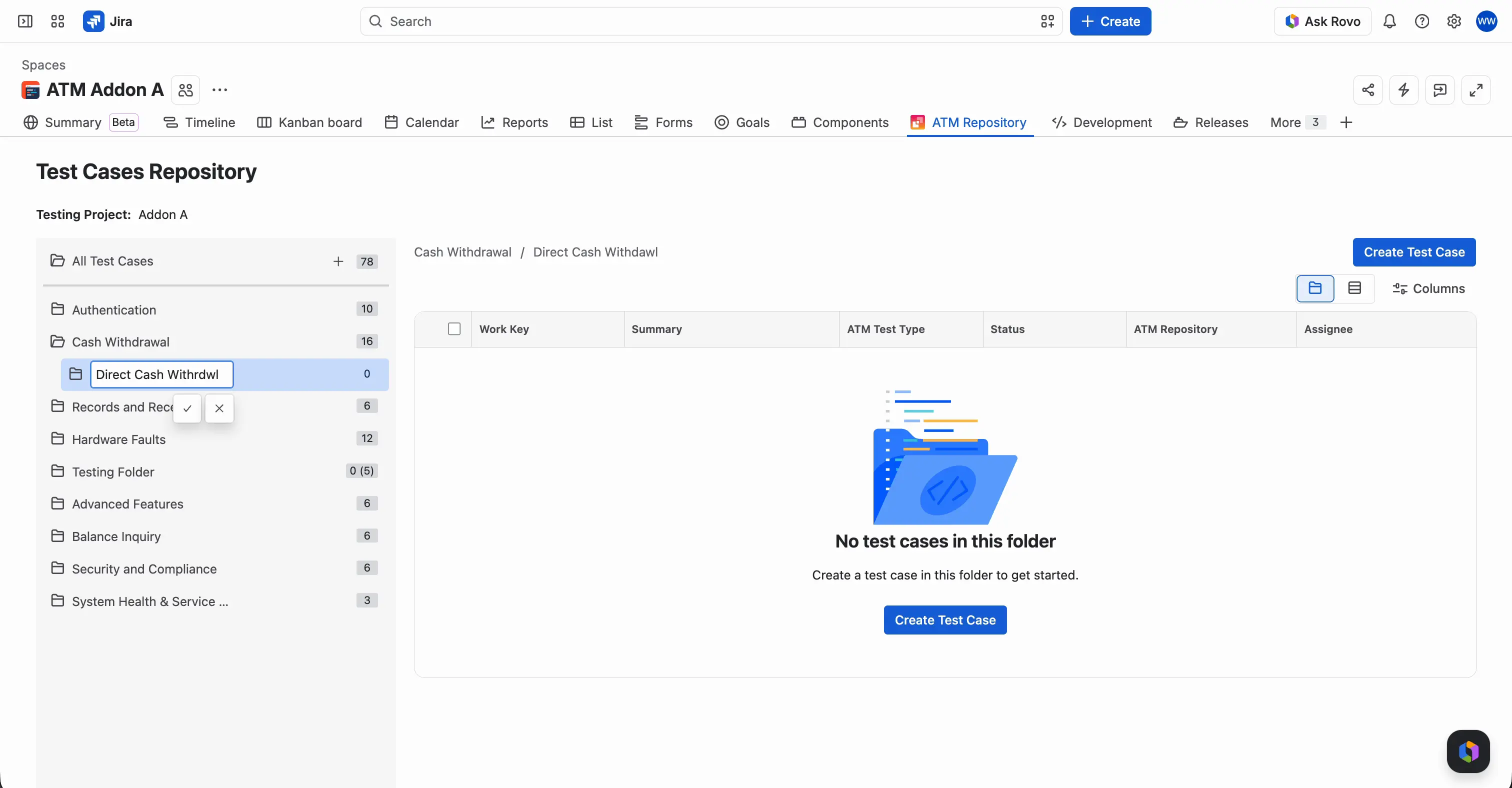This screenshot has width=1512, height=788.
Task: Open the app switcher grid icon
Action: pos(57,21)
